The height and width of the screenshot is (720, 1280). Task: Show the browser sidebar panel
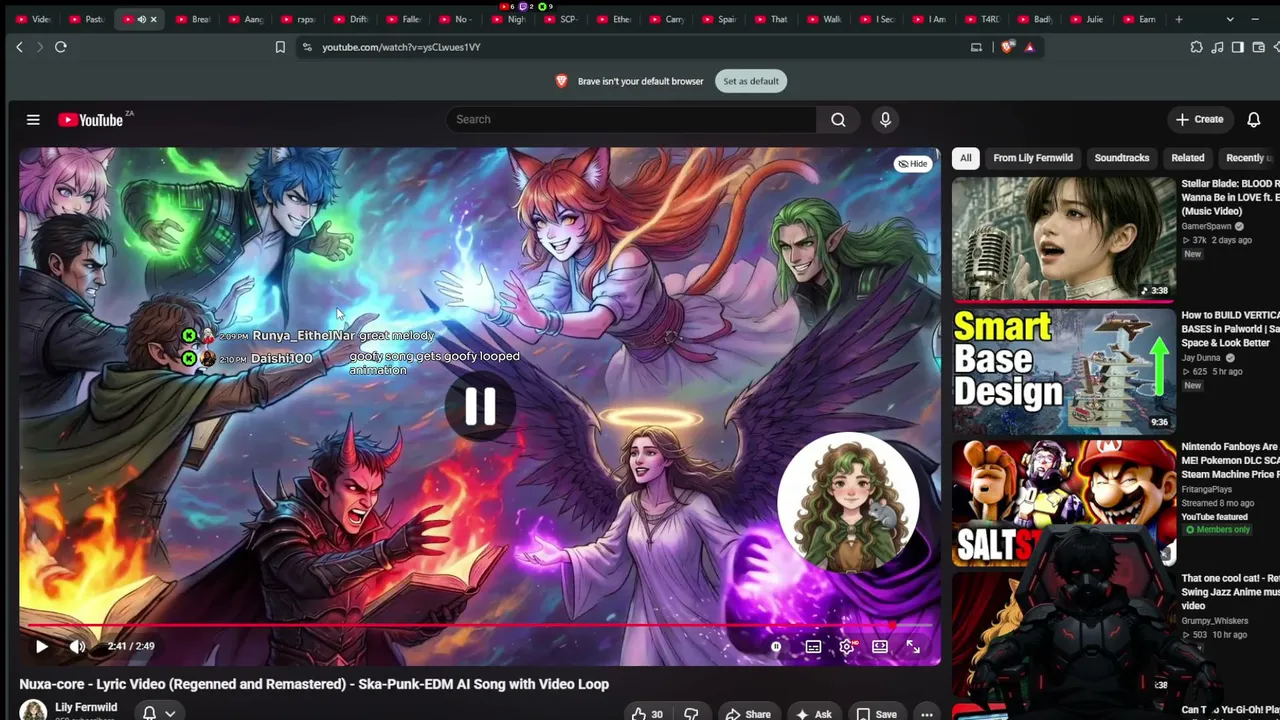click(x=1238, y=47)
